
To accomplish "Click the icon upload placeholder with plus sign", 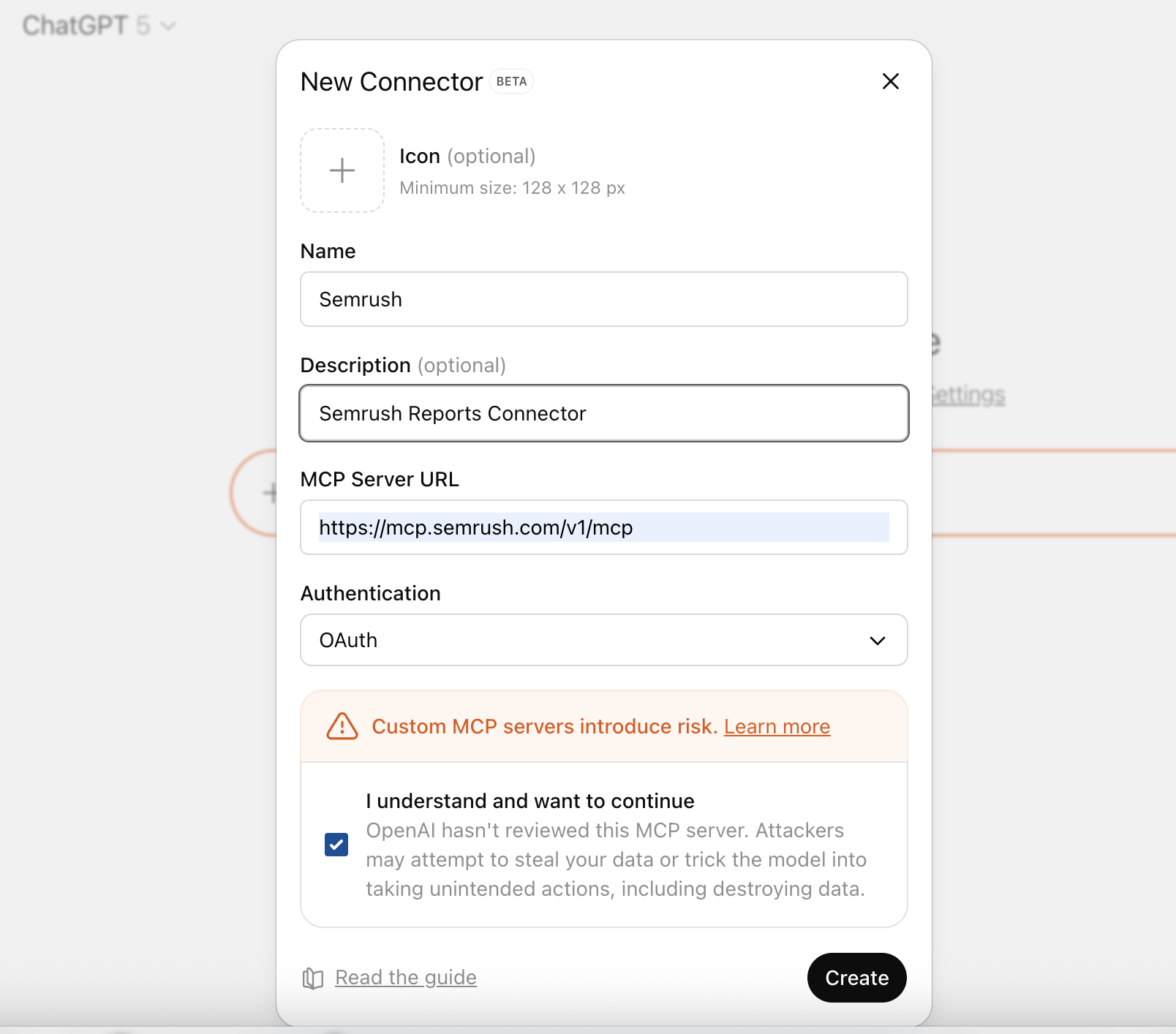I will (x=341, y=170).
